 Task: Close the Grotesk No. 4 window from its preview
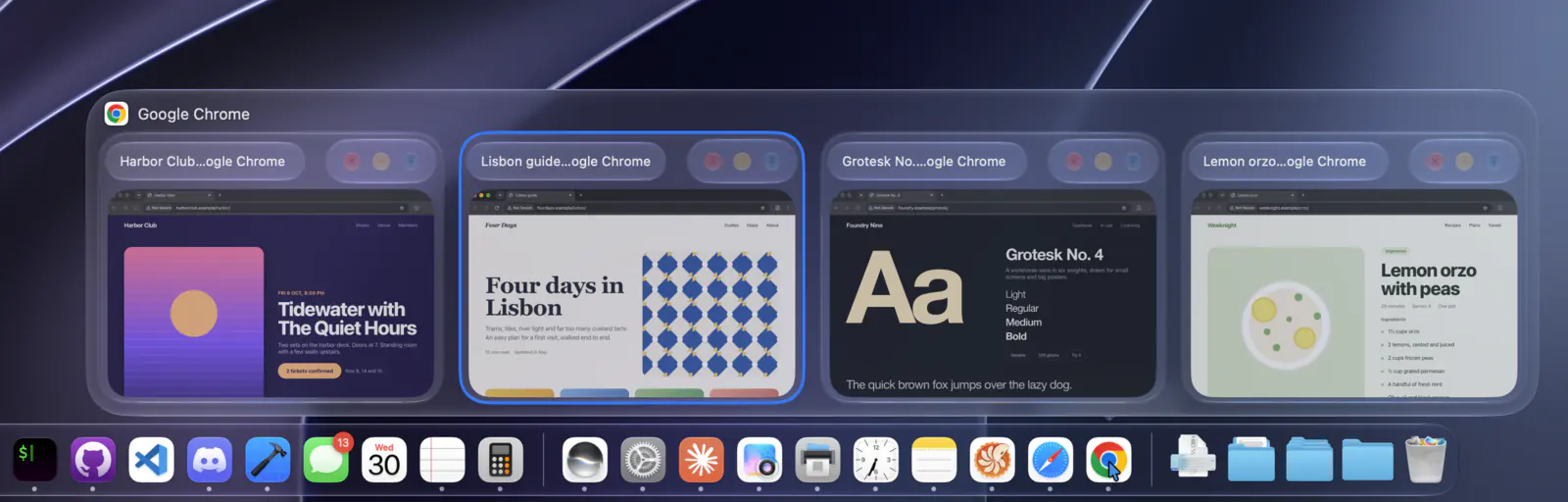[x=1074, y=161]
